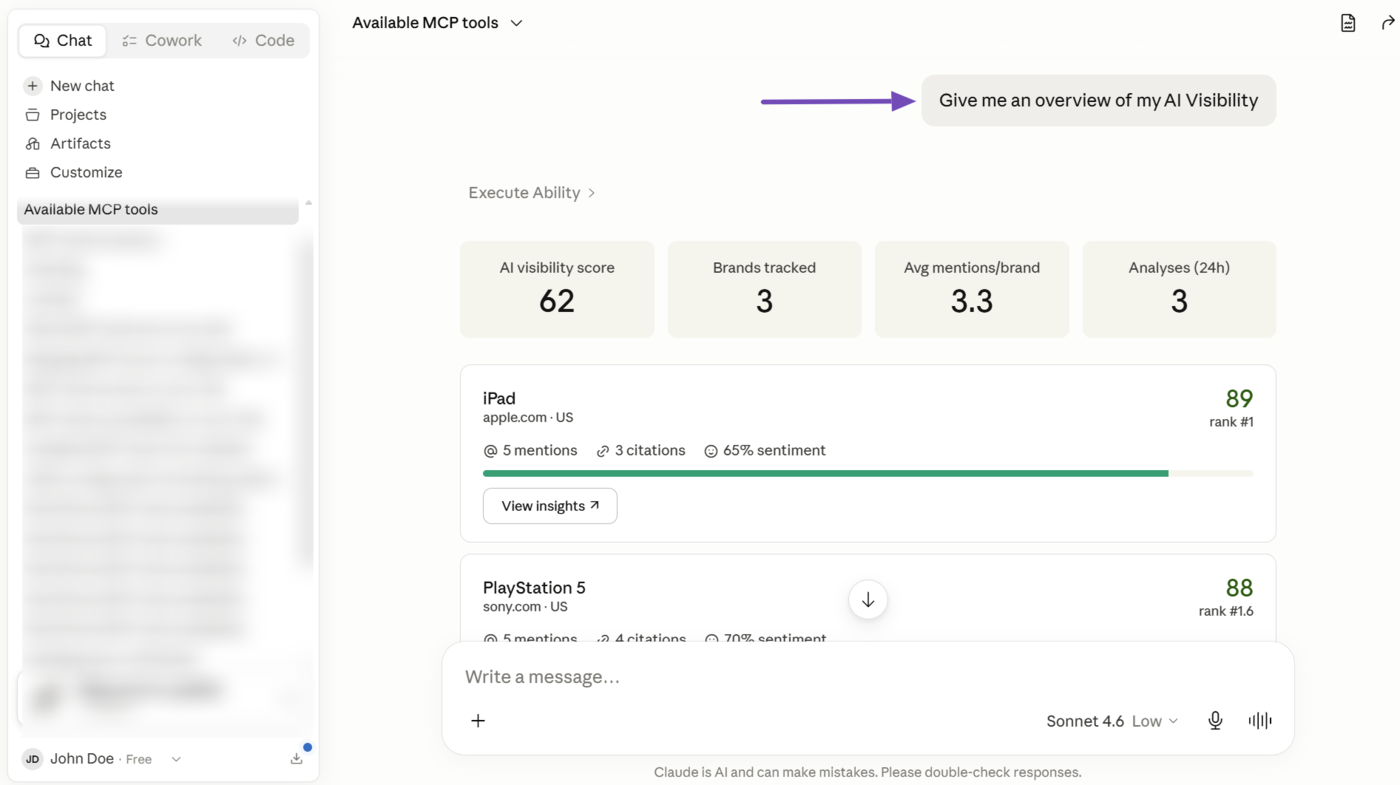Click the share arrow icon at top right

pyautogui.click(x=1388, y=23)
